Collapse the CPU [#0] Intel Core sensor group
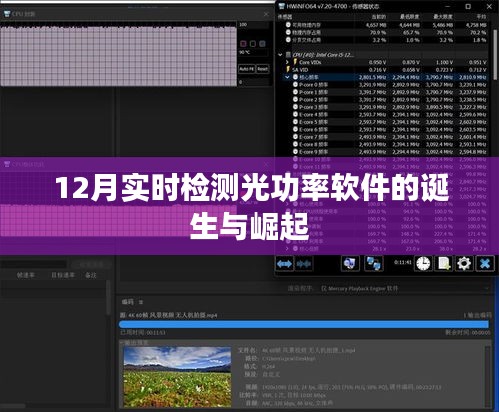The image size is (499, 412). tap(280, 55)
